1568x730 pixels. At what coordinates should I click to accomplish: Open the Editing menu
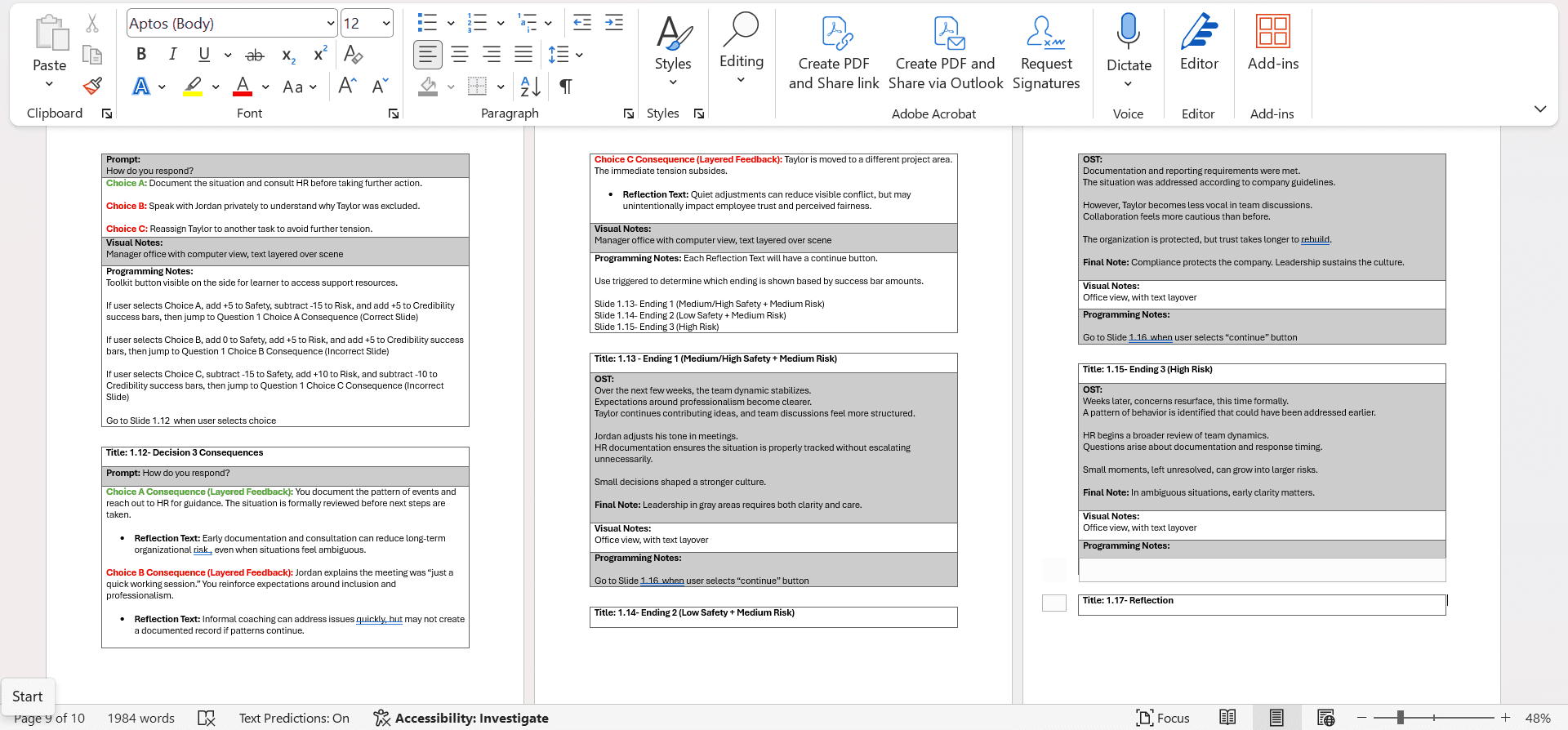click(742, 49)
